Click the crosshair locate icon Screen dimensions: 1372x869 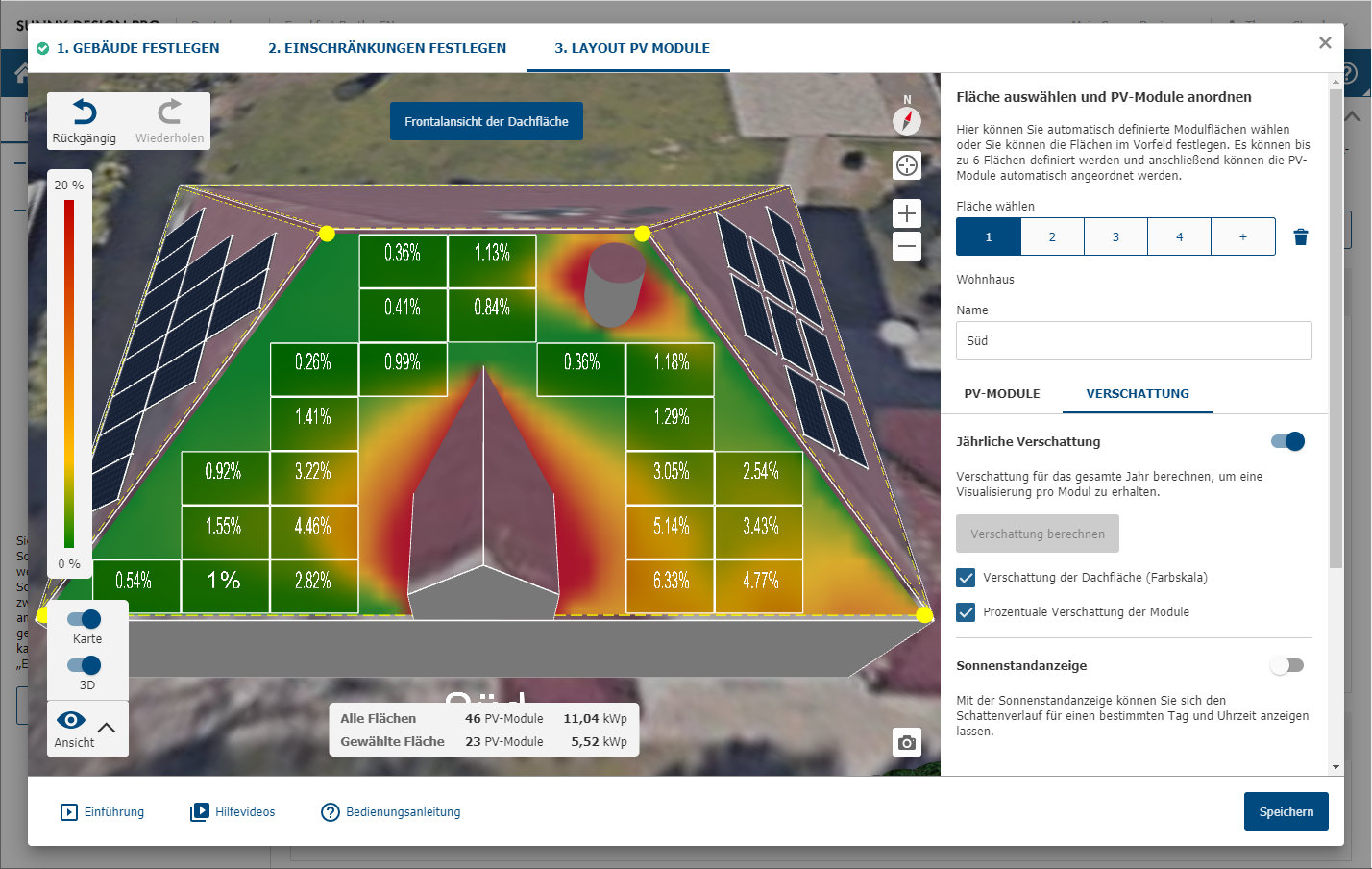click(906, 165)
